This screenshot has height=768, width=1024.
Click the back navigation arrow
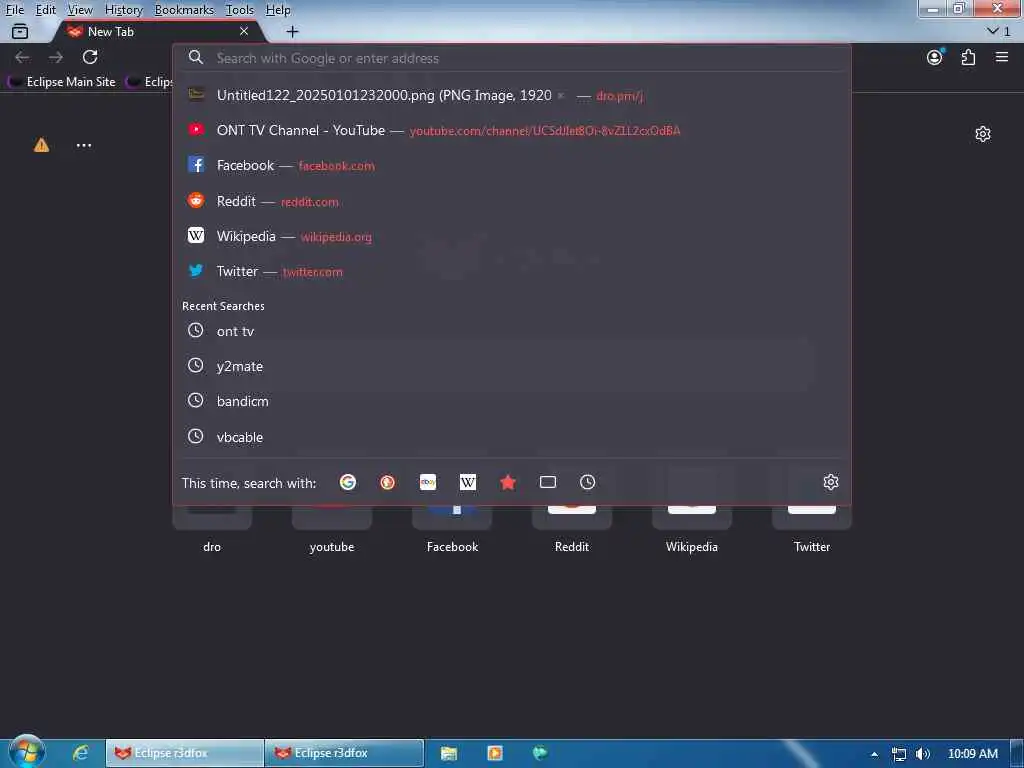click(22, 57)
